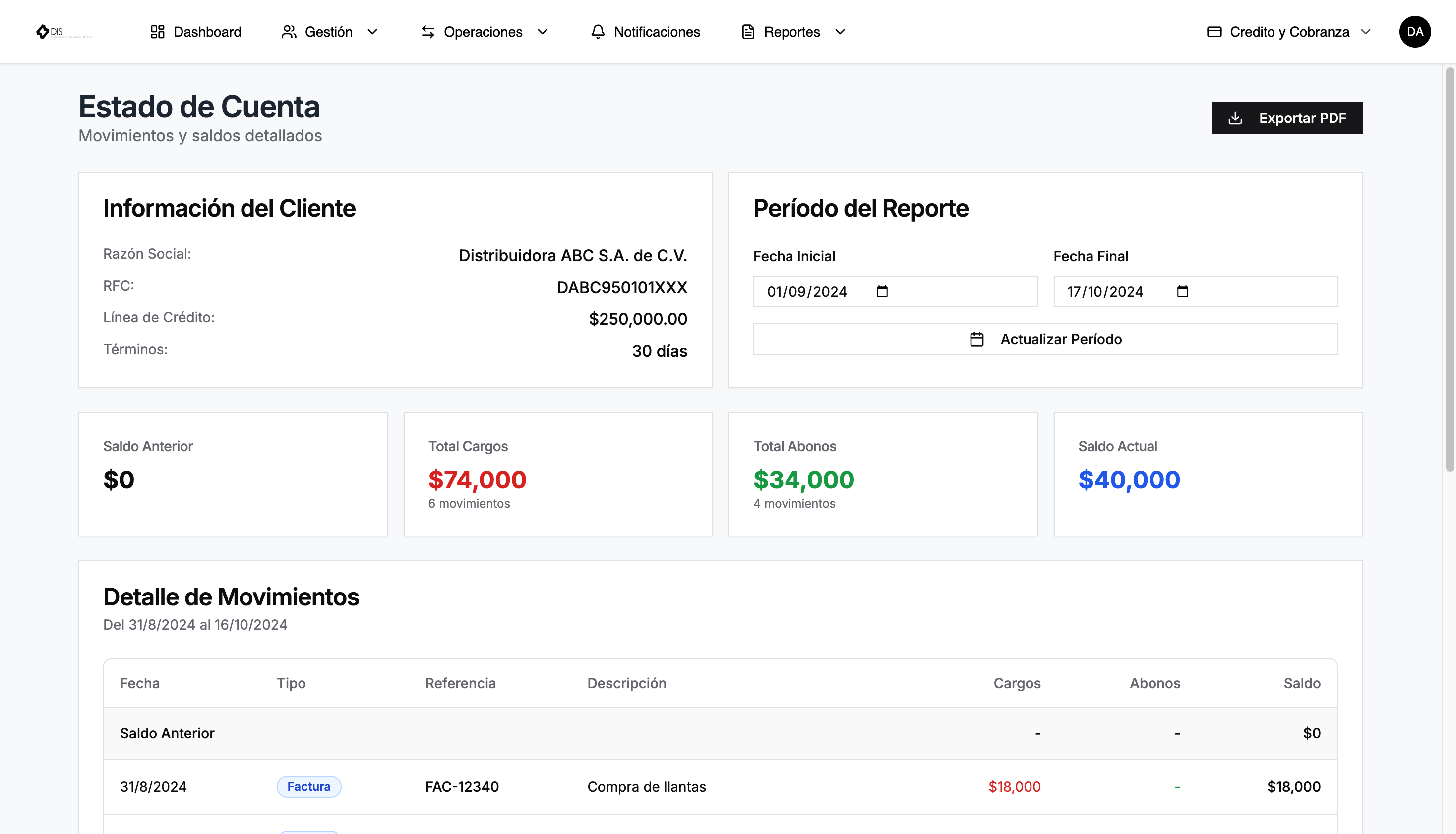Click the Gestión users icon
Image resolution: width=1456 pixels, height=834 pixels.
(289, 32)
